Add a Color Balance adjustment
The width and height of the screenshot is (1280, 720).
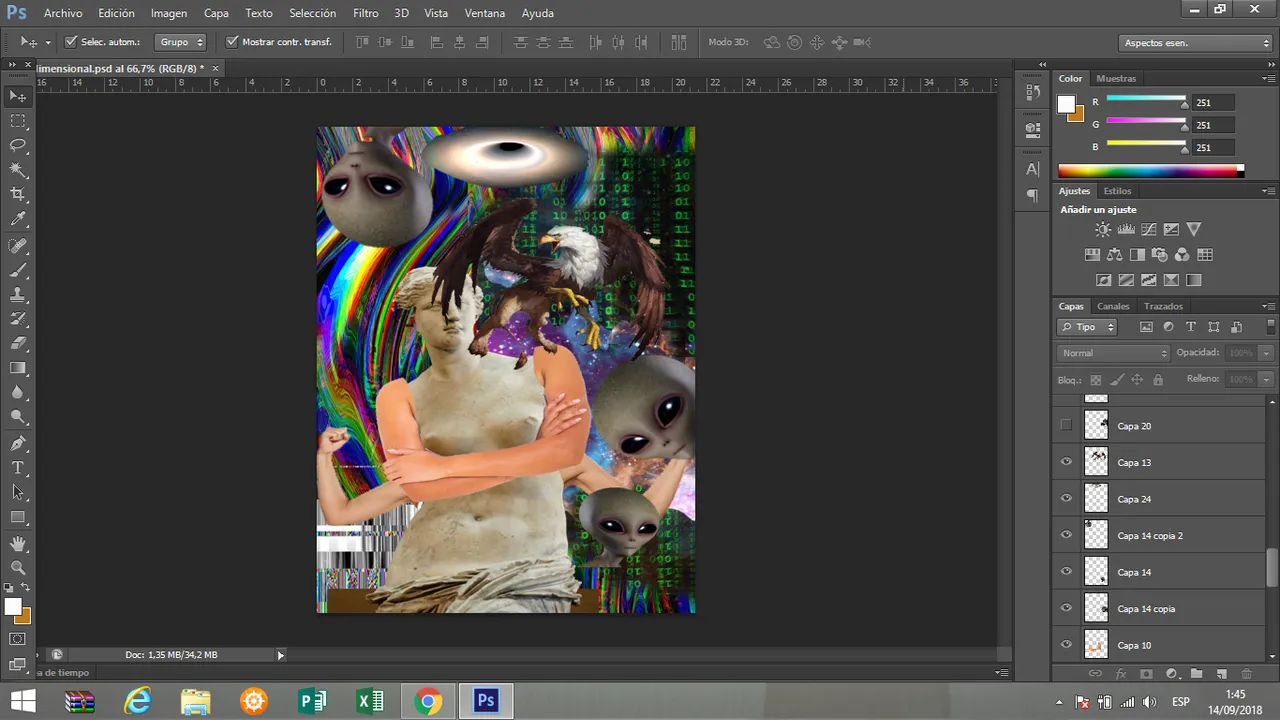1115,255
